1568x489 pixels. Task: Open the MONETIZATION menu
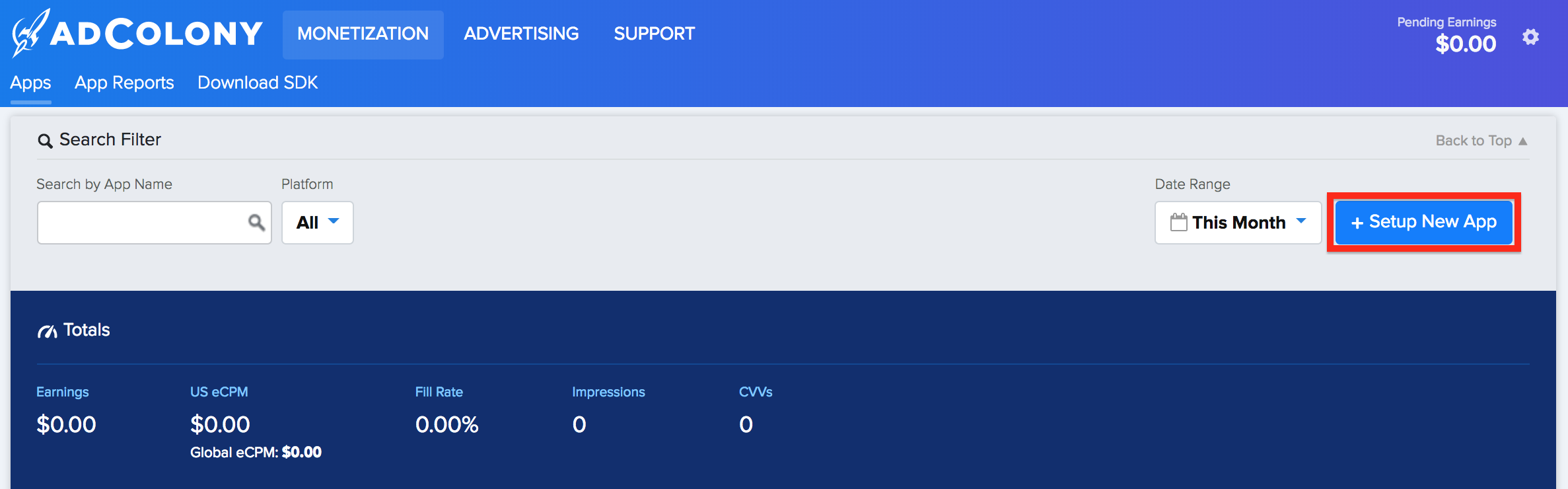[x=363, y=34]
